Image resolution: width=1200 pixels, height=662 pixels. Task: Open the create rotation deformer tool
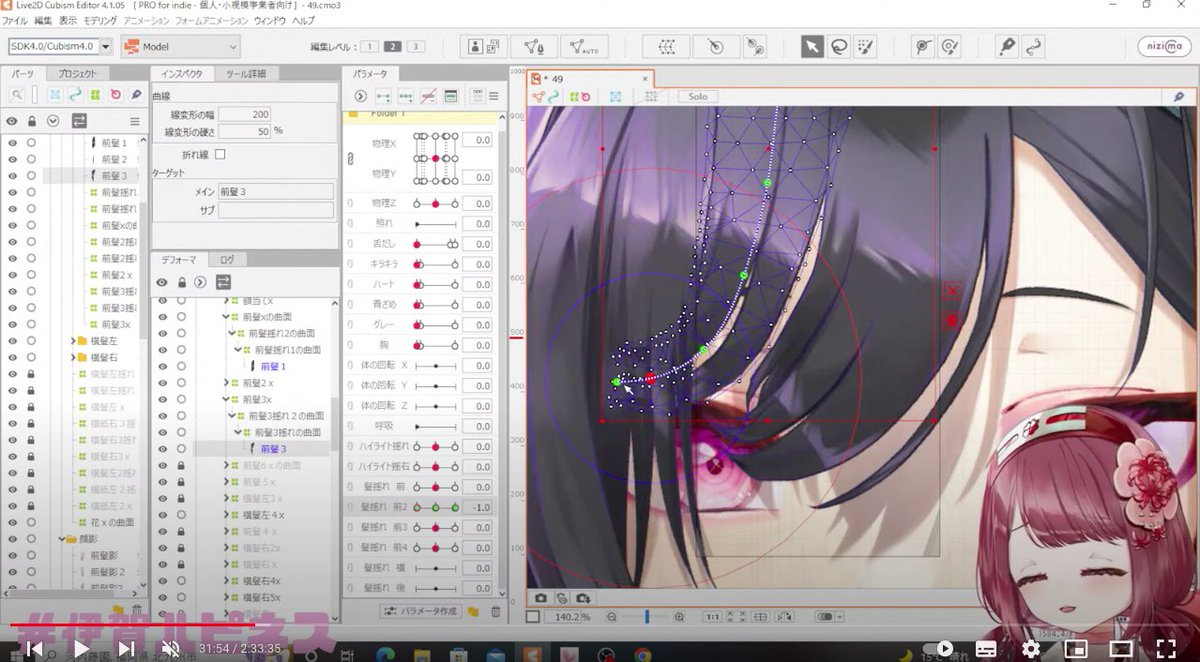pos(714,46)
